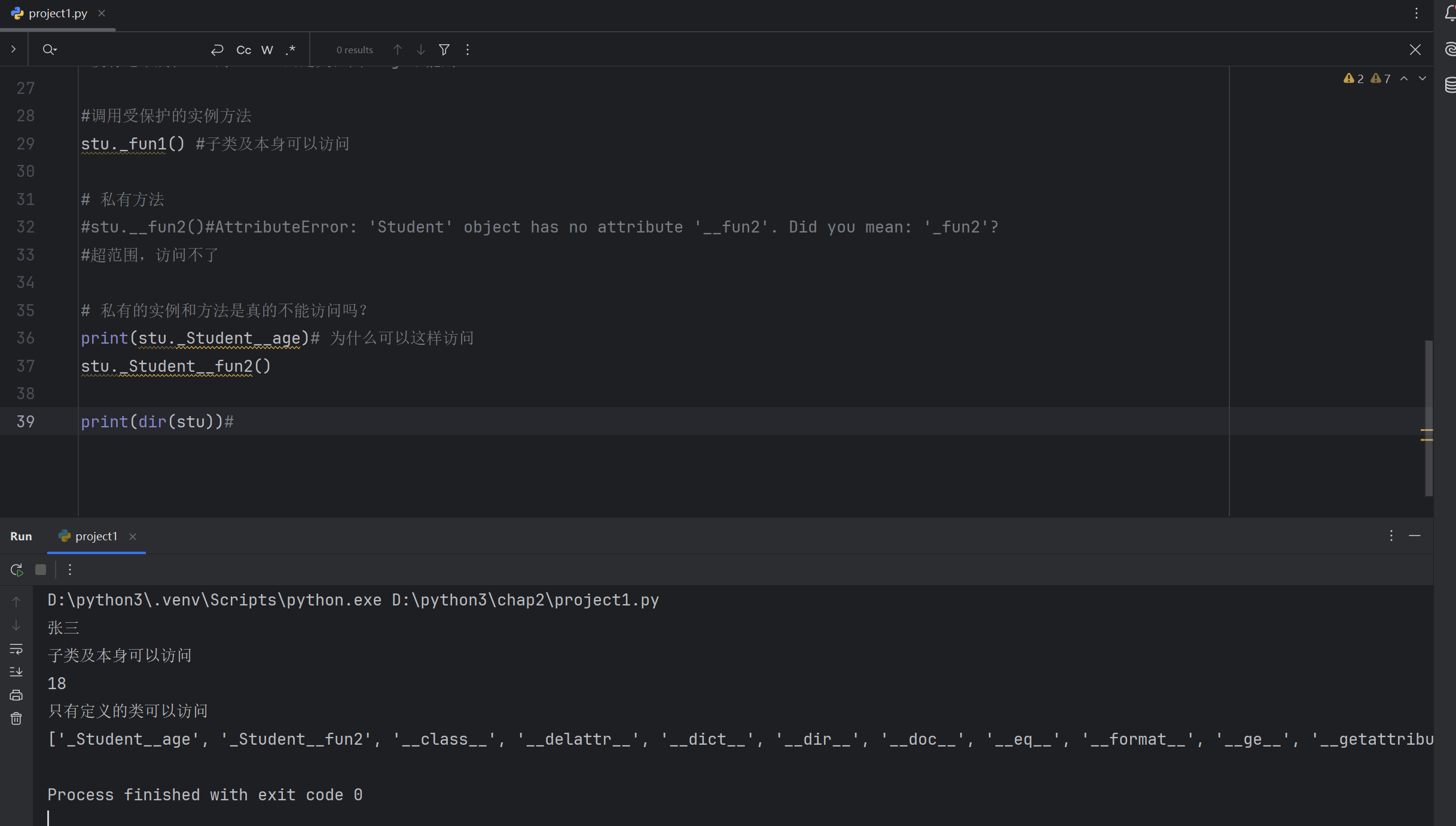Go to previous search occurrence arrow
The width and height of the screenshot is (1456, 826).
click(x=398, y=50)
